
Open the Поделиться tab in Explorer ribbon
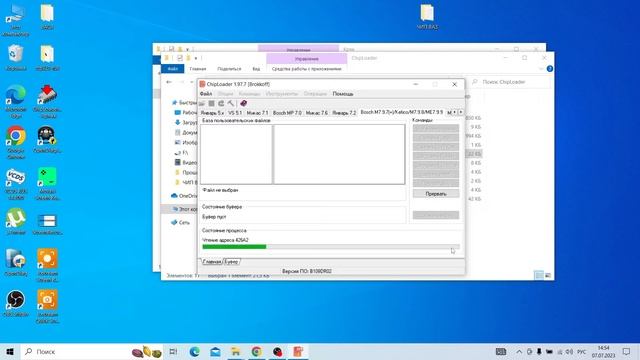point(229,69)
